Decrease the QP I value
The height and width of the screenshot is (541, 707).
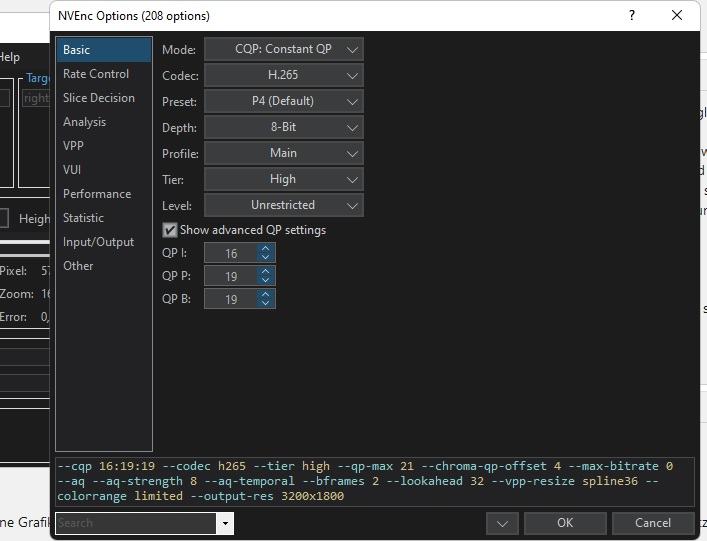266,257
